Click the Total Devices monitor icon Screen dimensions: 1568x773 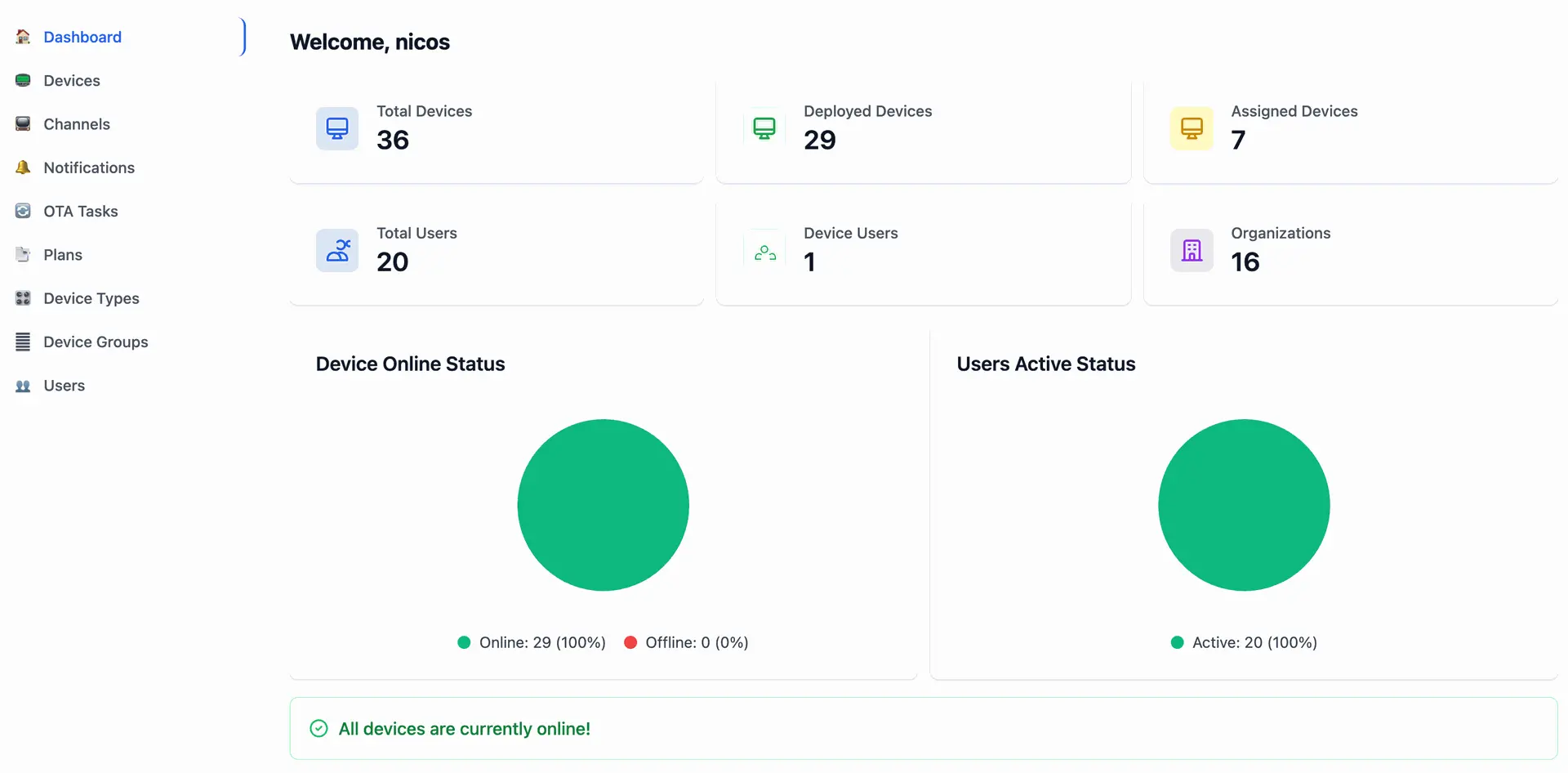[x=336, y=128]
